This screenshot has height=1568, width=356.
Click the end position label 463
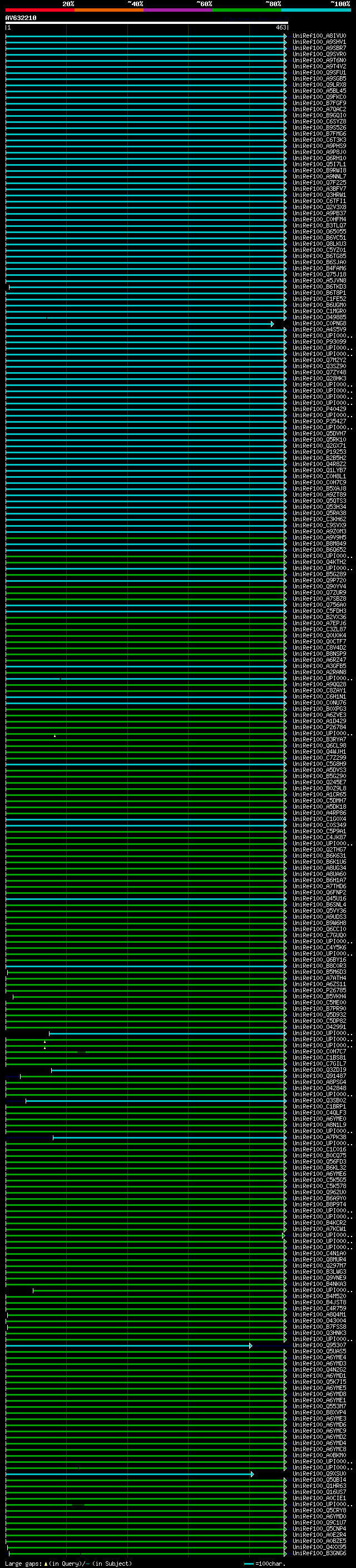pyautogui.click(x=280, y=27)
